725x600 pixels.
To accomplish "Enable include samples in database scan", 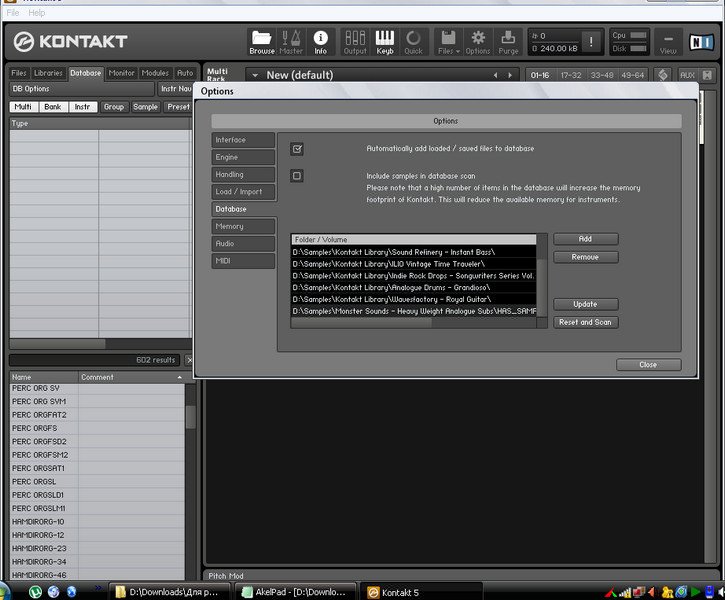I will 296,176.
